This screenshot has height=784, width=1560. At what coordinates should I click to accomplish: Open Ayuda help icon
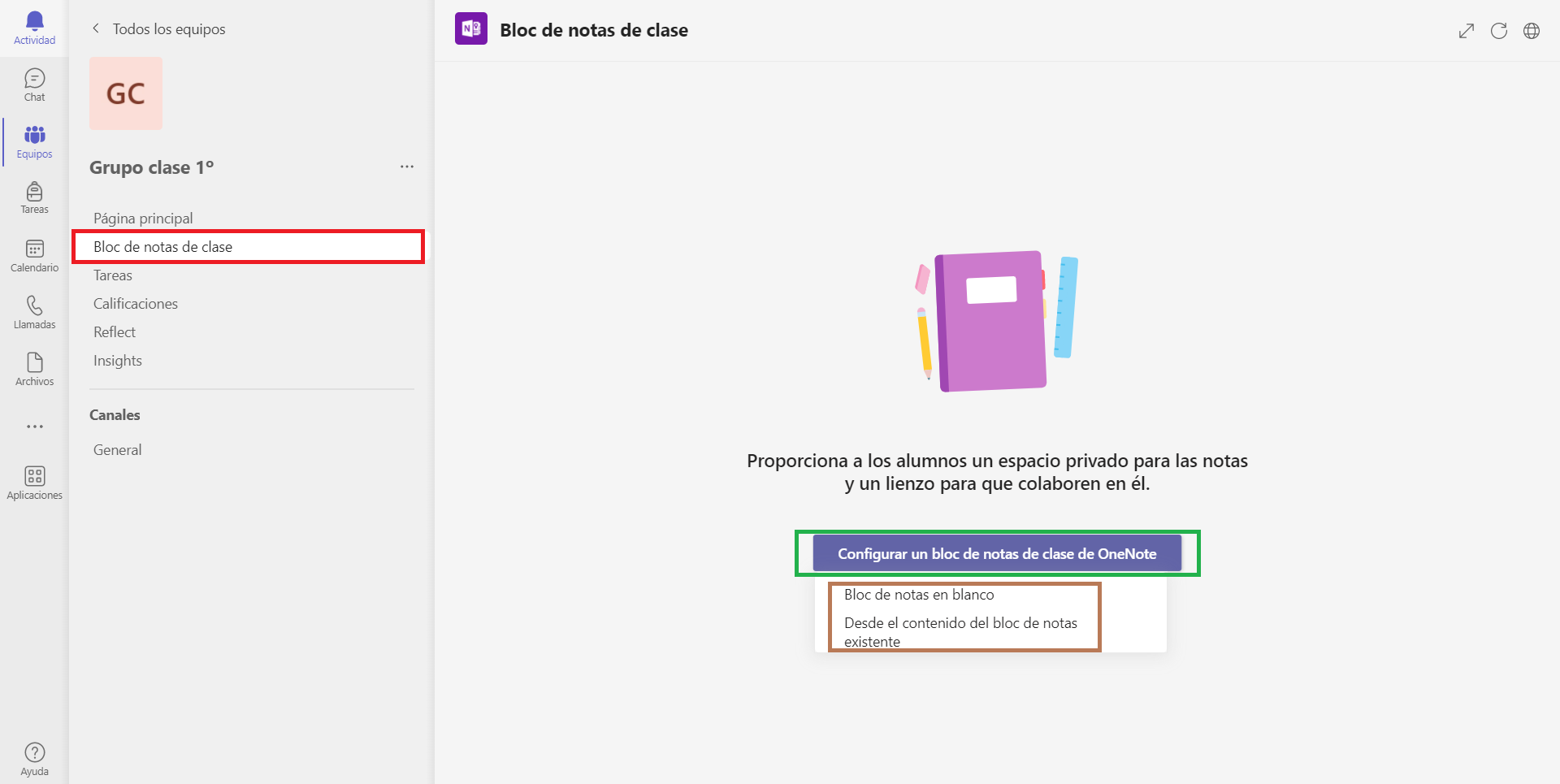pos(34,760)
